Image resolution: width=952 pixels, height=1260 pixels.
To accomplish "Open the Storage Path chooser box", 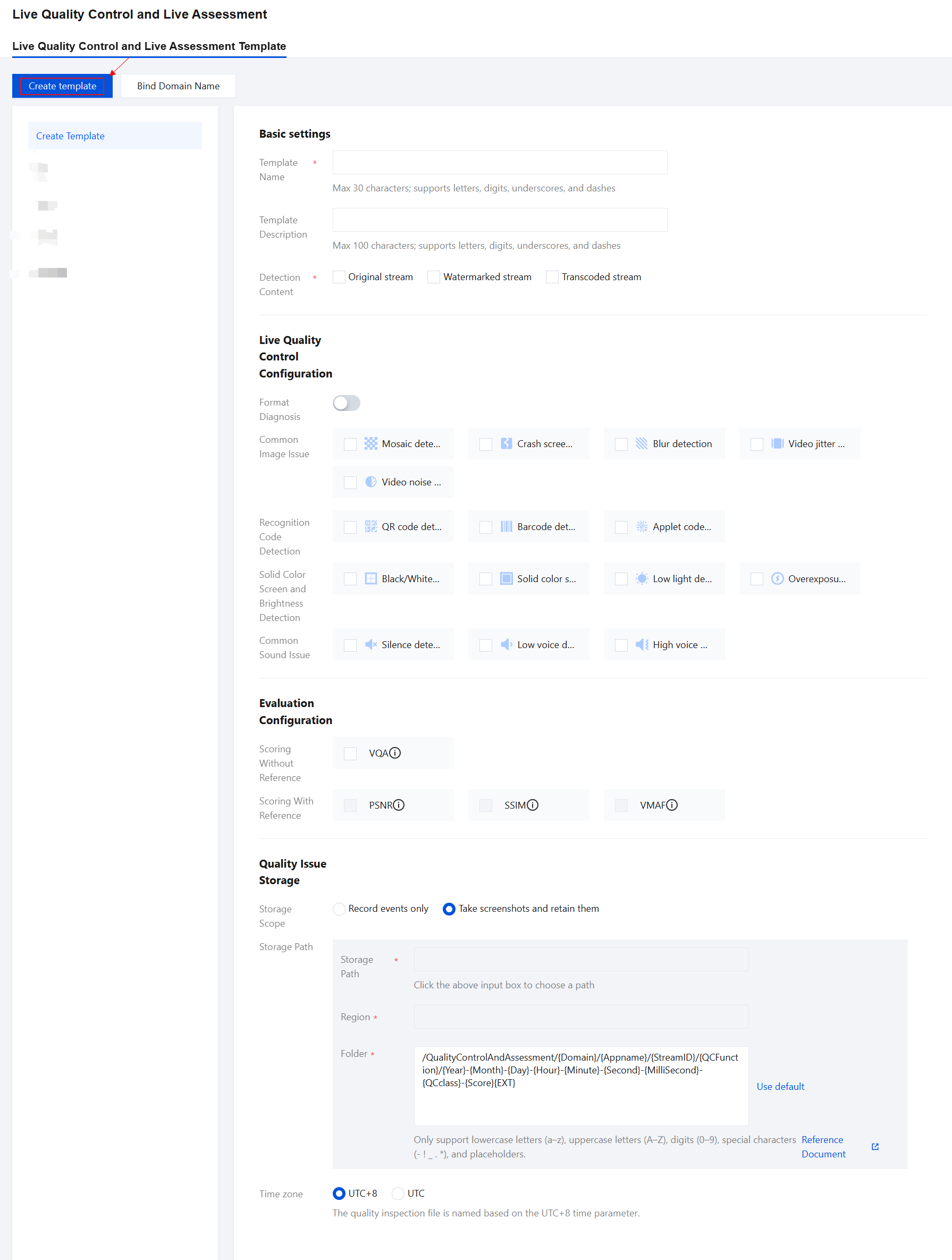I will (x=581, y=960).
